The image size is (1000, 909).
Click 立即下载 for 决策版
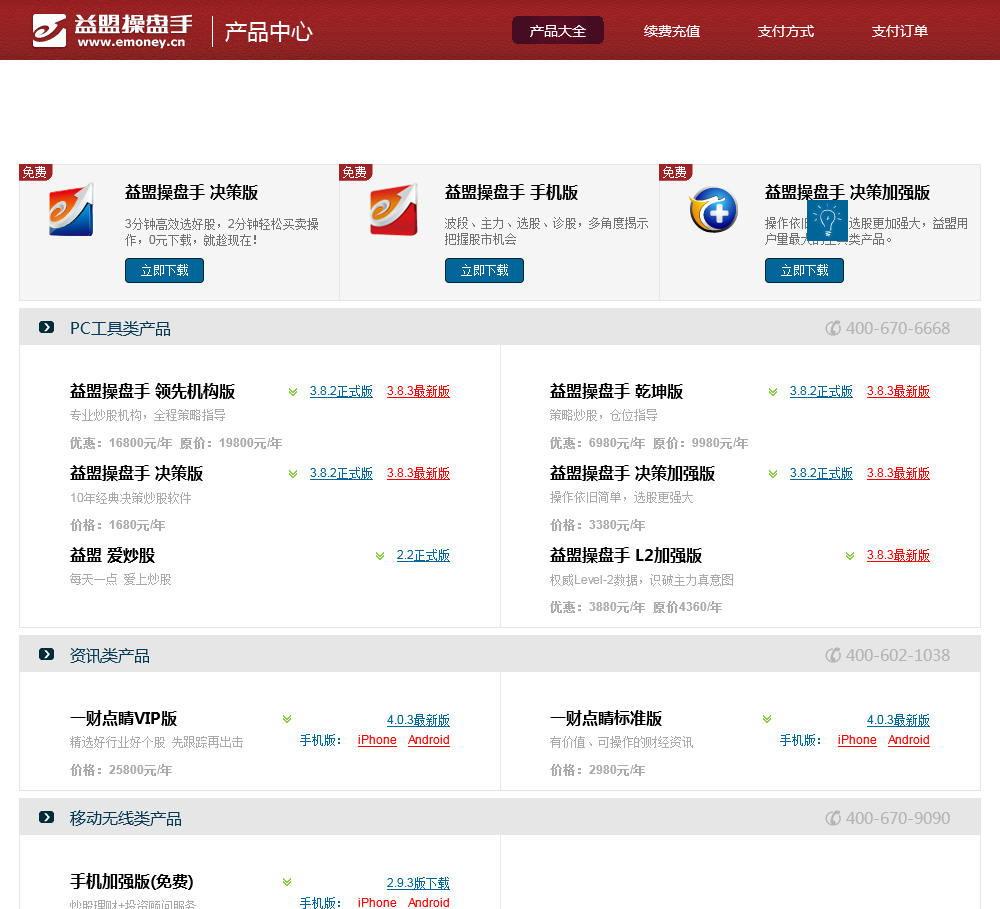click(165, 270)
